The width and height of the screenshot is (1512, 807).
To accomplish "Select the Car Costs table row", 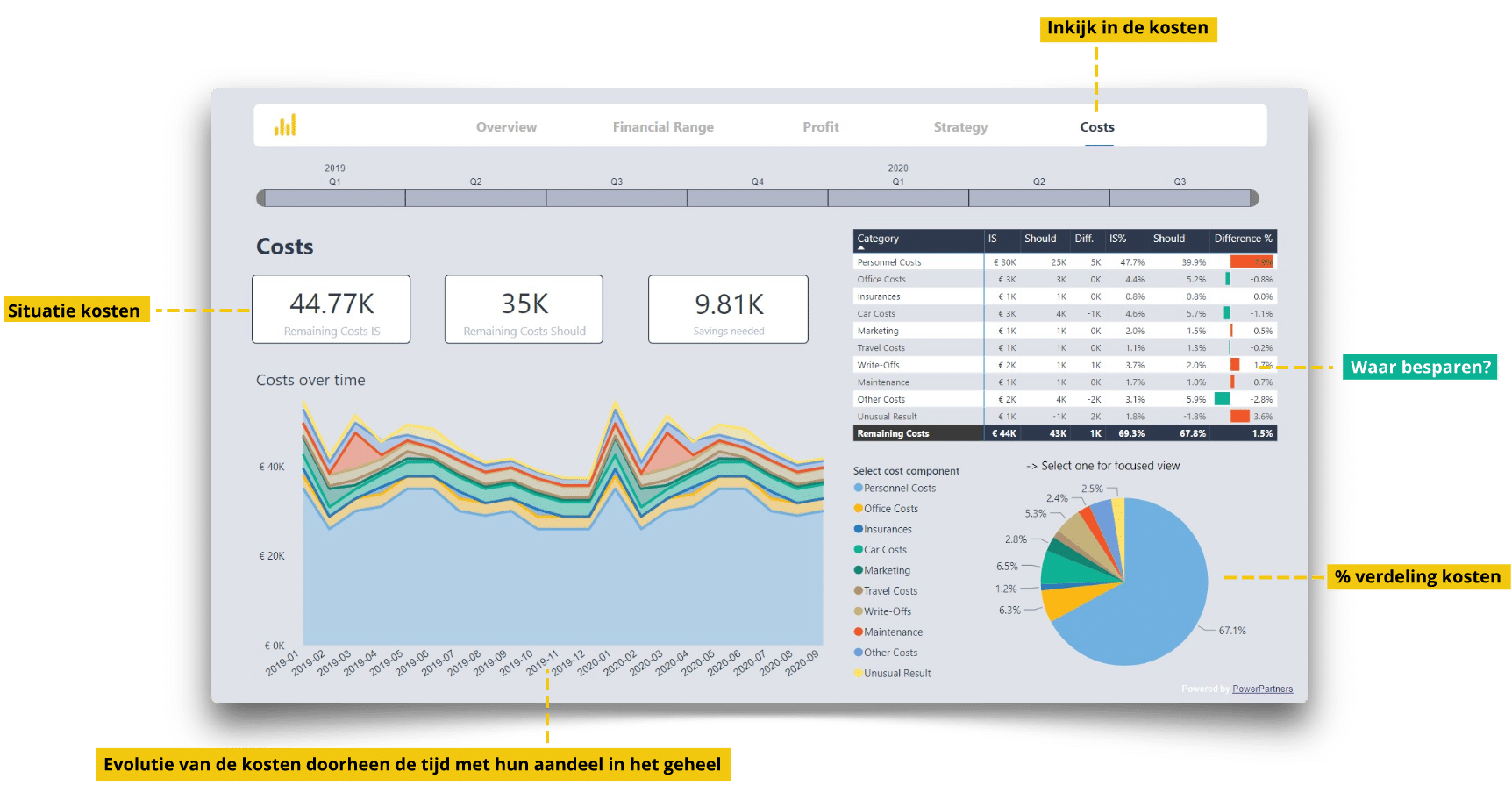I will tap(1065, 313).
